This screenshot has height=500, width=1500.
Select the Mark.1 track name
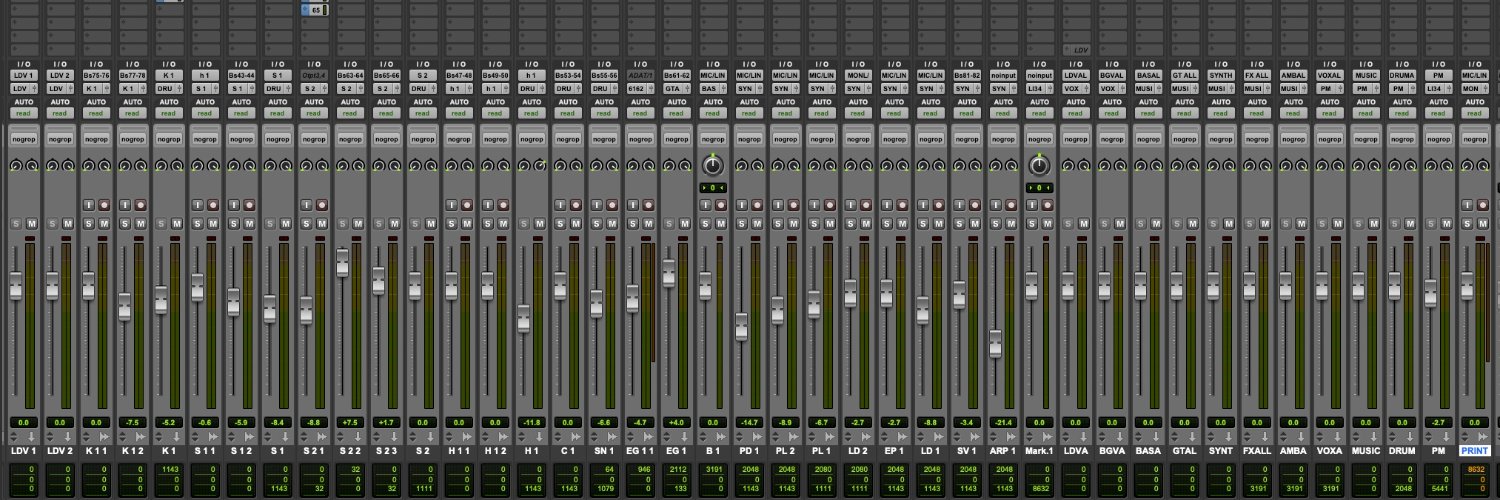pyautogui.click(x=1038, y=452)
